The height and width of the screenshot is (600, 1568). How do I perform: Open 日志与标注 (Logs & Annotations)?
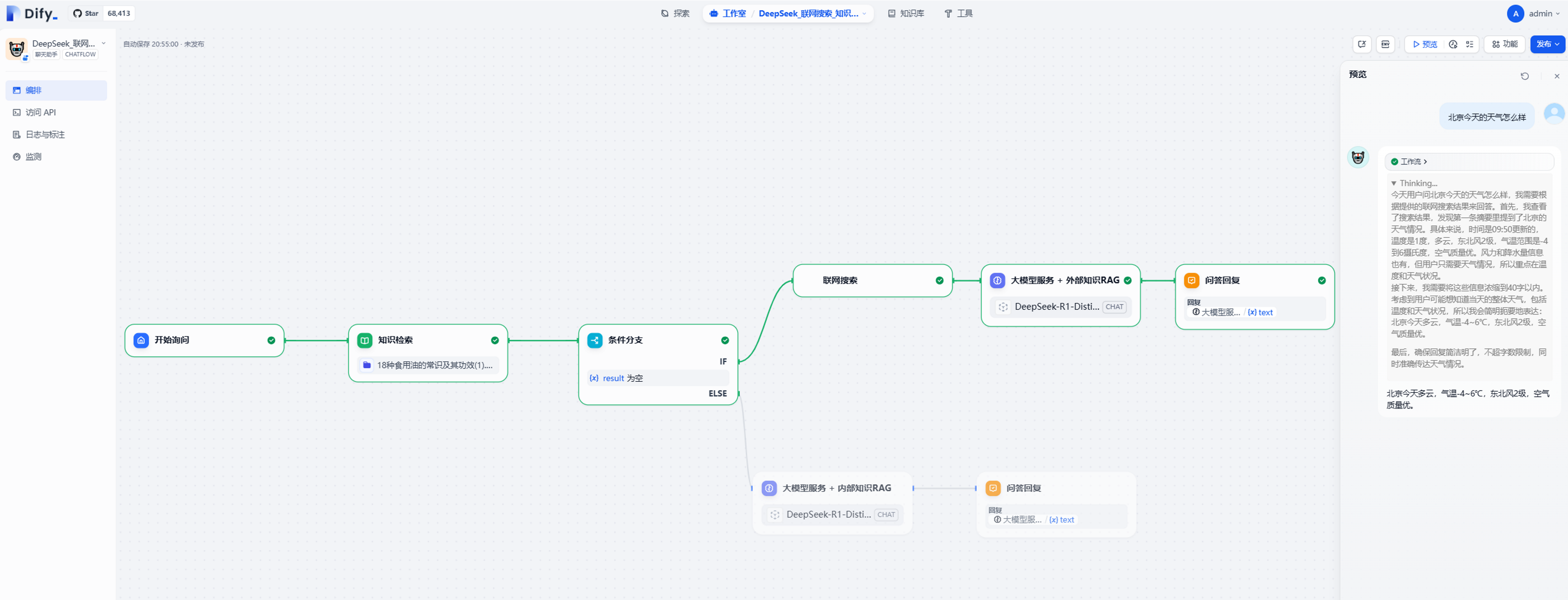click(56, 135)
